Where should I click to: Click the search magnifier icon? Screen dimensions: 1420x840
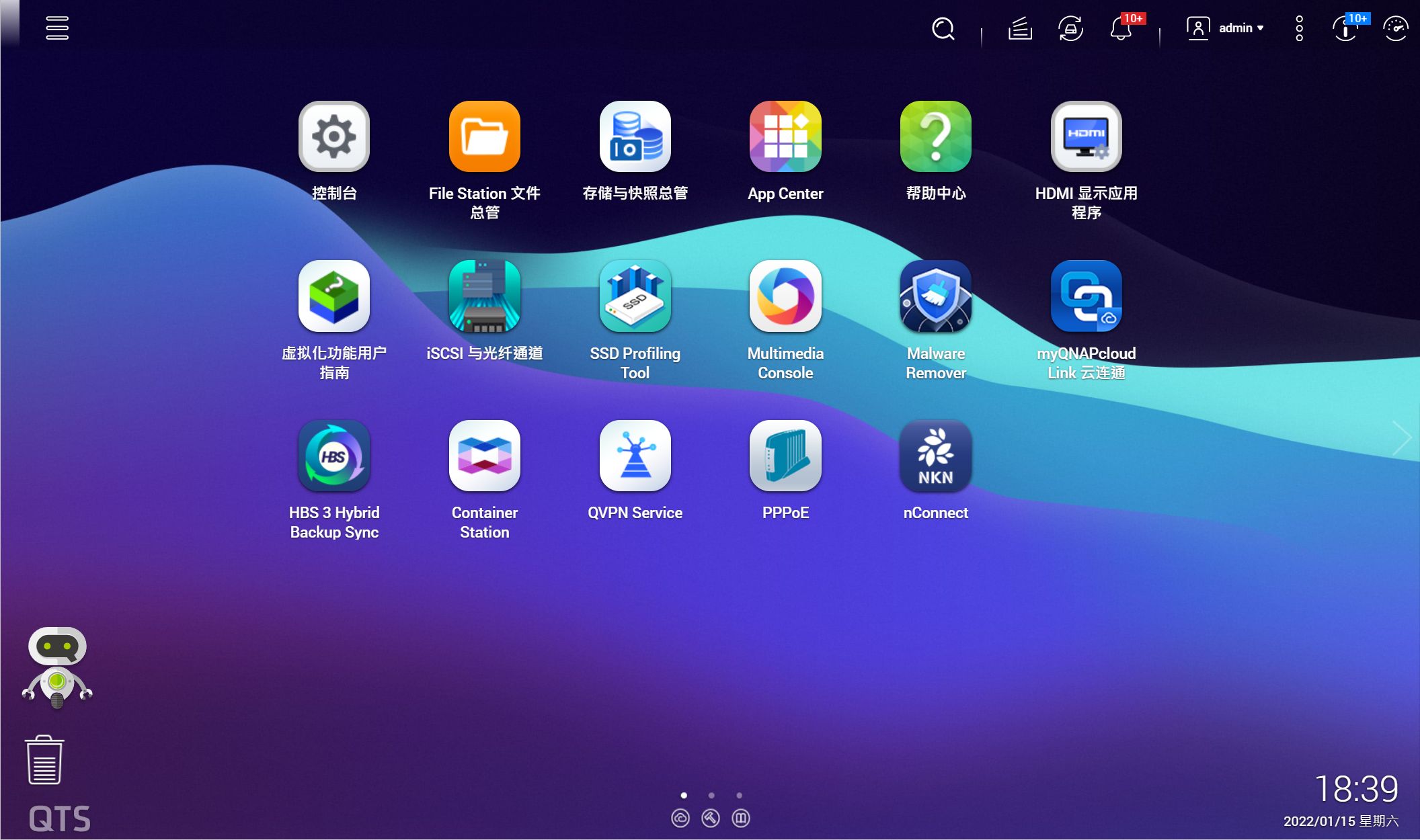click(x=943, y=29)
